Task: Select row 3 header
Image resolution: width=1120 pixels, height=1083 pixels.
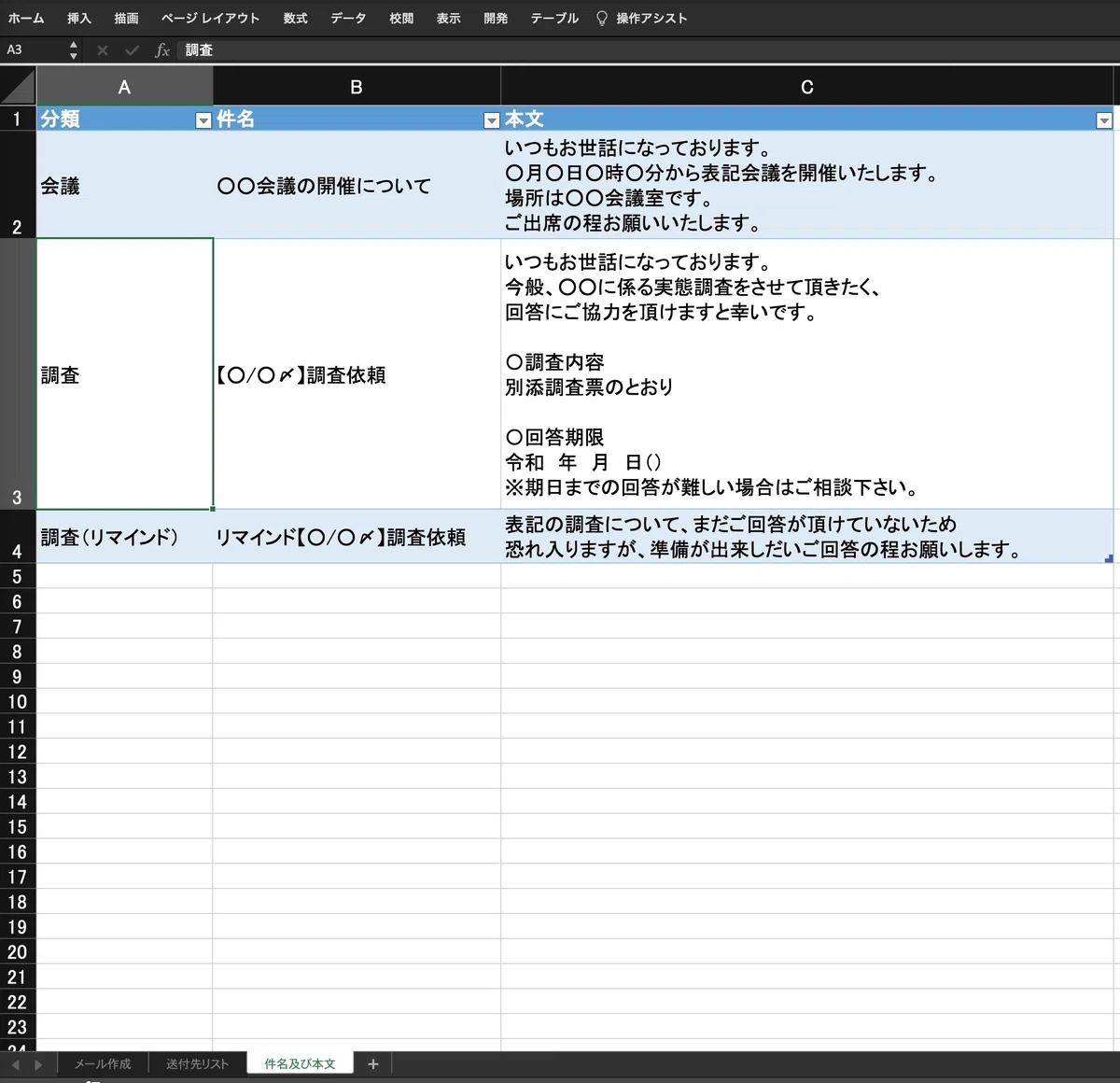Action: tap(18, 374)
